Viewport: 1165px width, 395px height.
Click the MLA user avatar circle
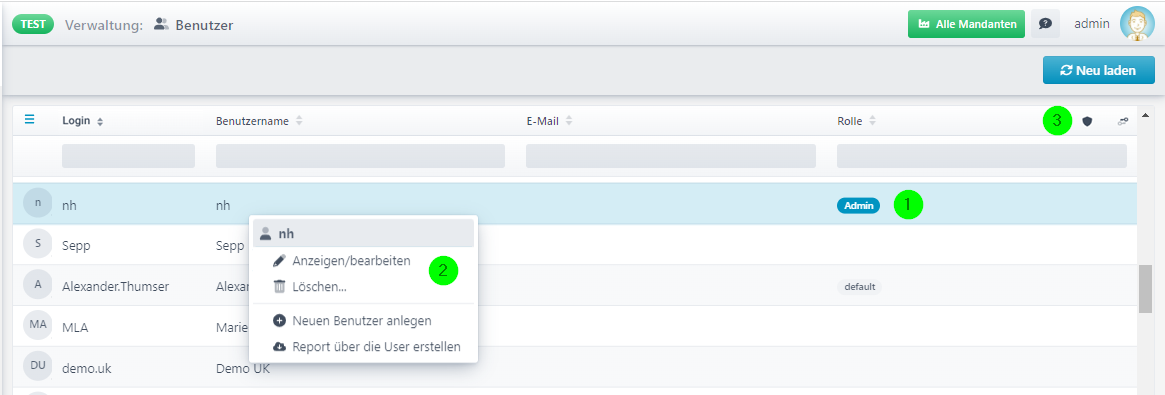pyautogui.click(x=38, y=325)
